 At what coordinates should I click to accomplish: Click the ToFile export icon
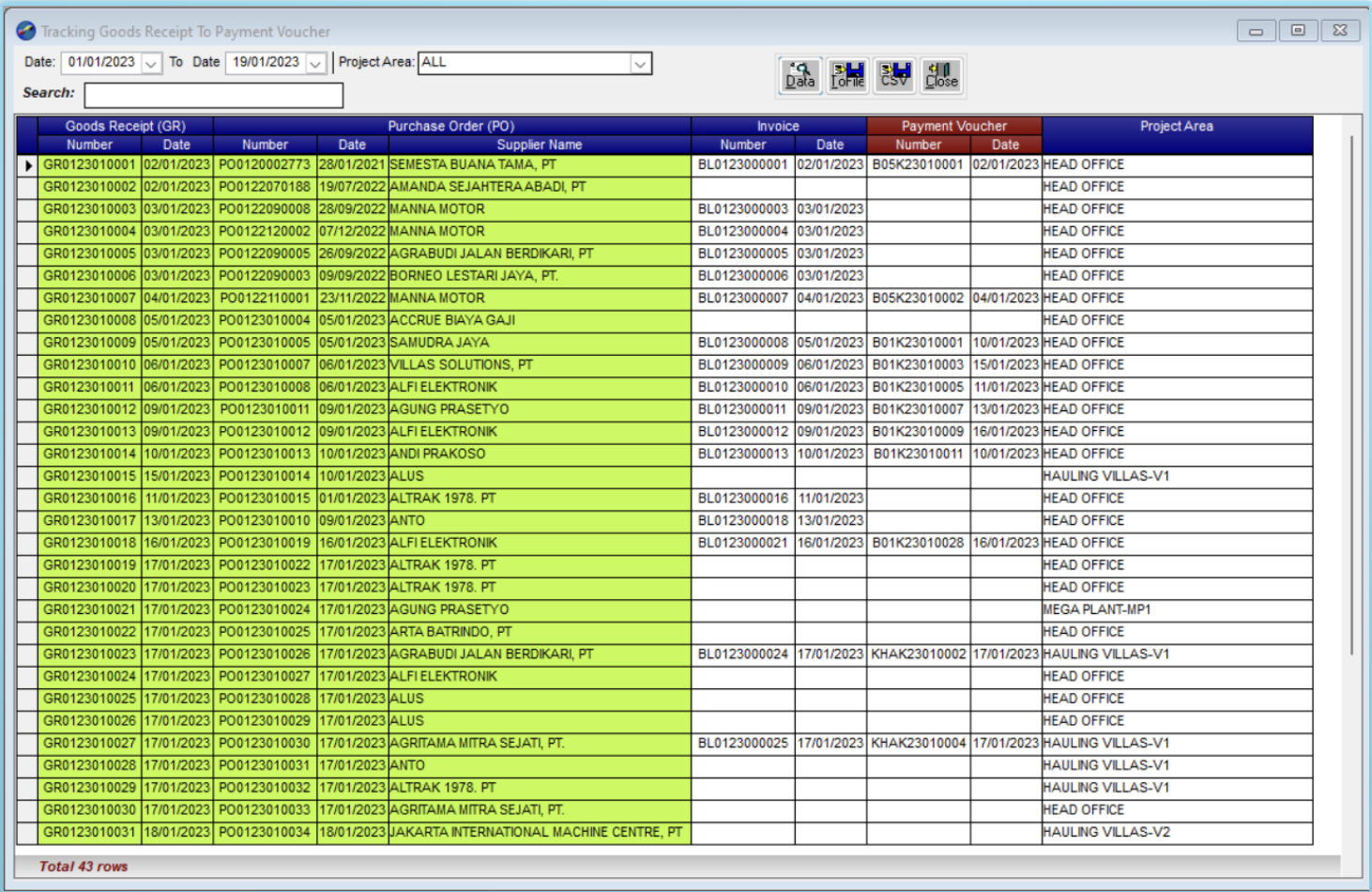point(847,75)
